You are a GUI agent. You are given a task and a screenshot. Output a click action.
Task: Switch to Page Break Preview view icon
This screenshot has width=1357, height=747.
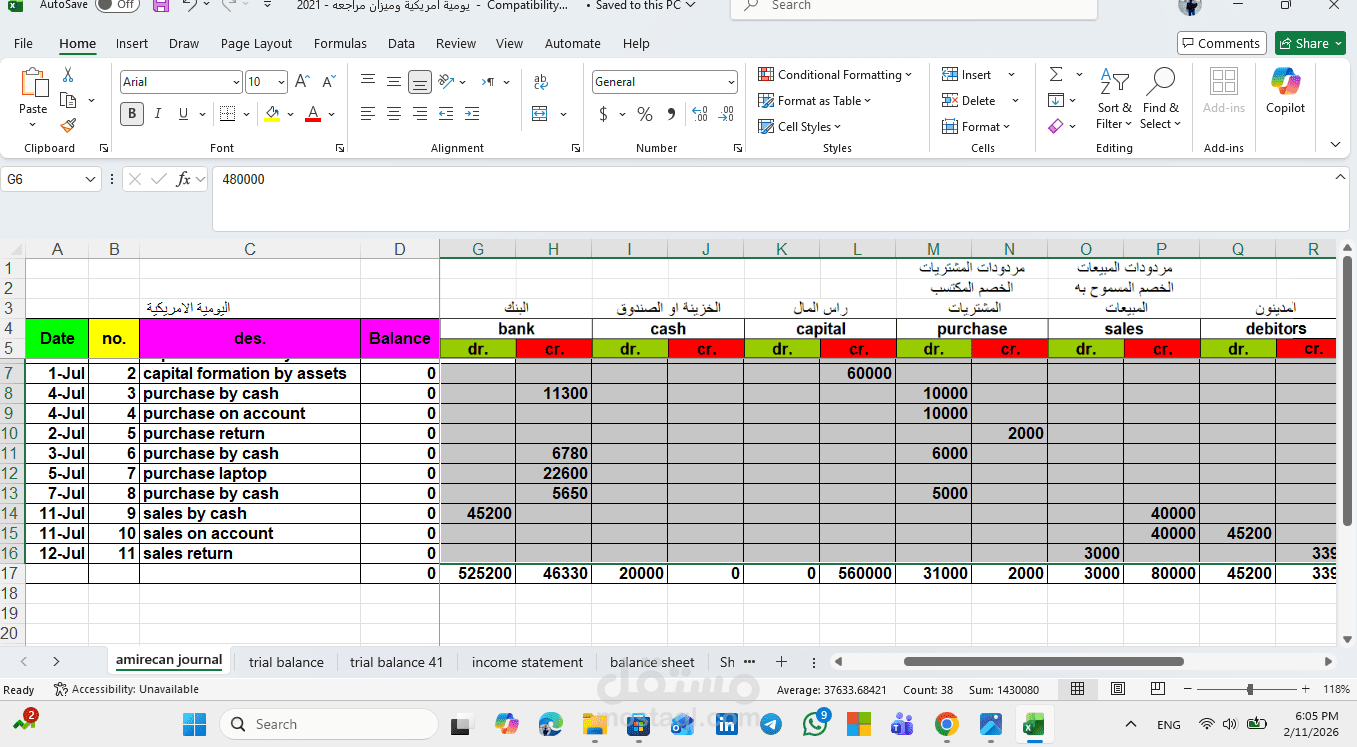(1158, 689)
